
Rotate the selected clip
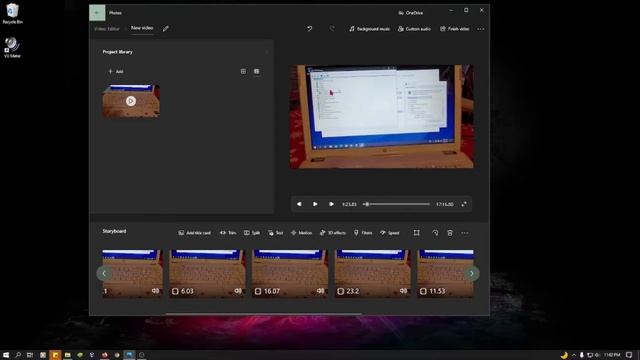435,233
